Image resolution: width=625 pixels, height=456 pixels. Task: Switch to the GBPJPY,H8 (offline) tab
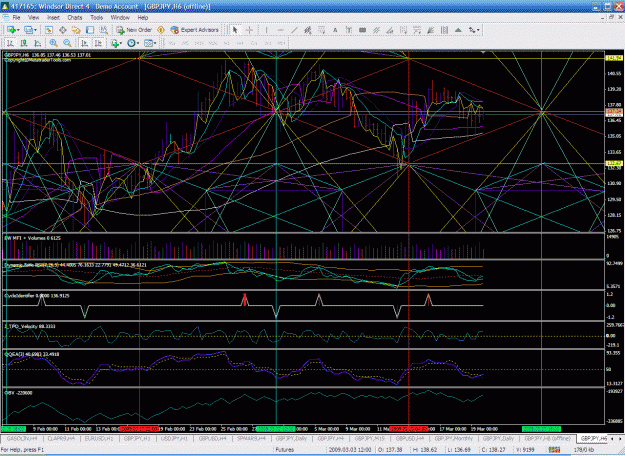pyautogui.click(x=550, y=438)
